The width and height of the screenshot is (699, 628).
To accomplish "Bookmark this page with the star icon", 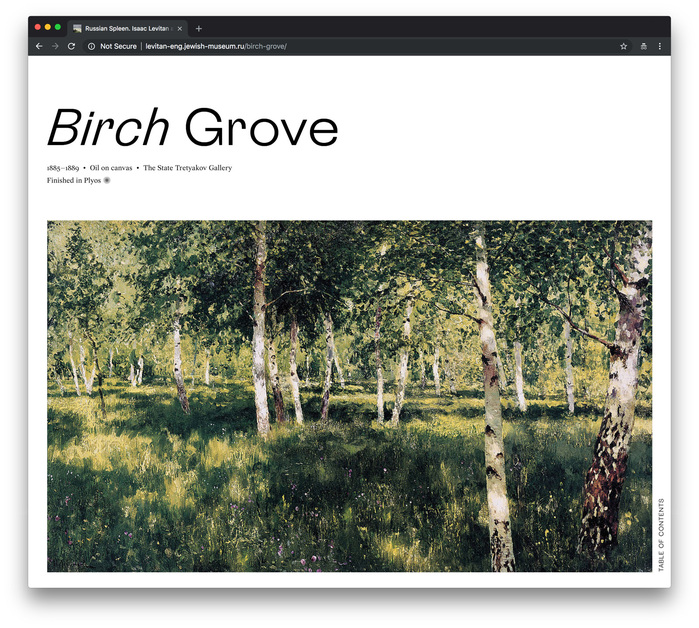I will [624, 46].
